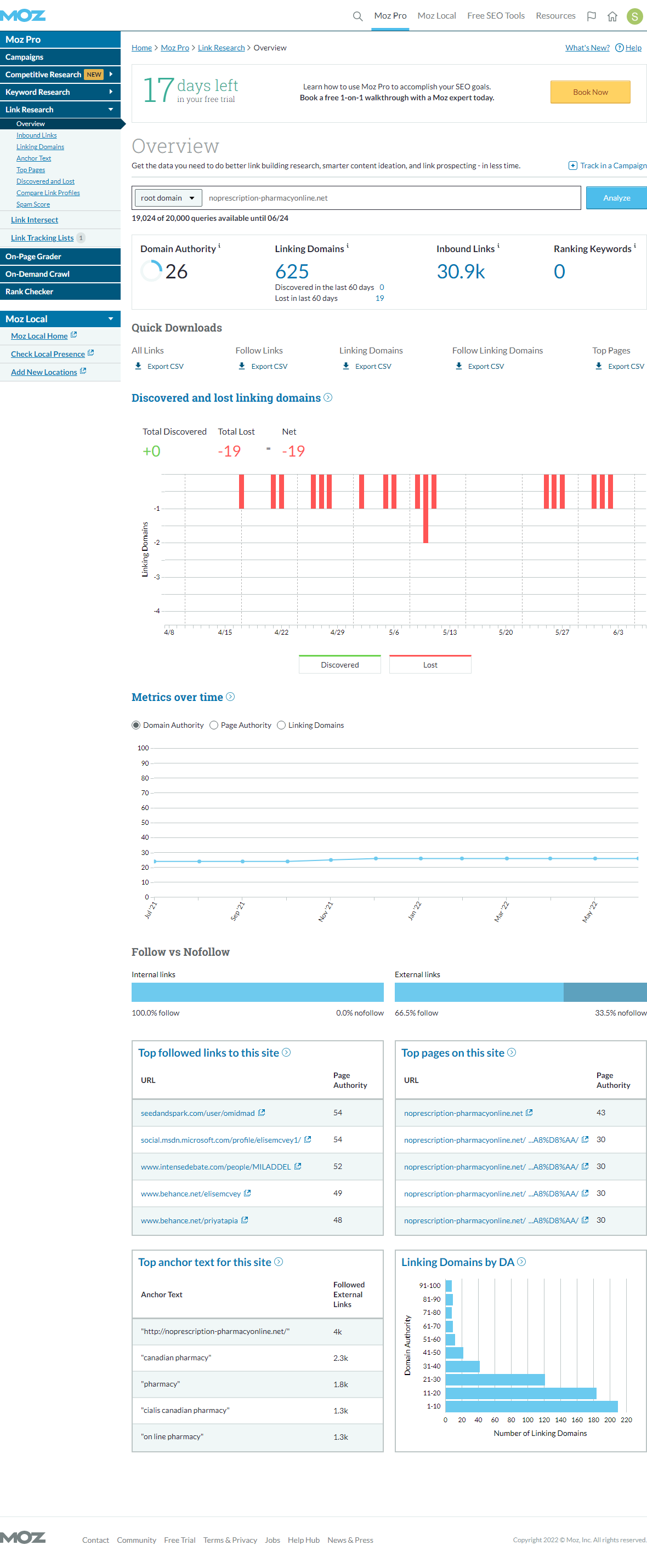Screen dimensions: 647x1568
Task: Switch to the Moz Pro top tab
Action: tap(390, 16)
